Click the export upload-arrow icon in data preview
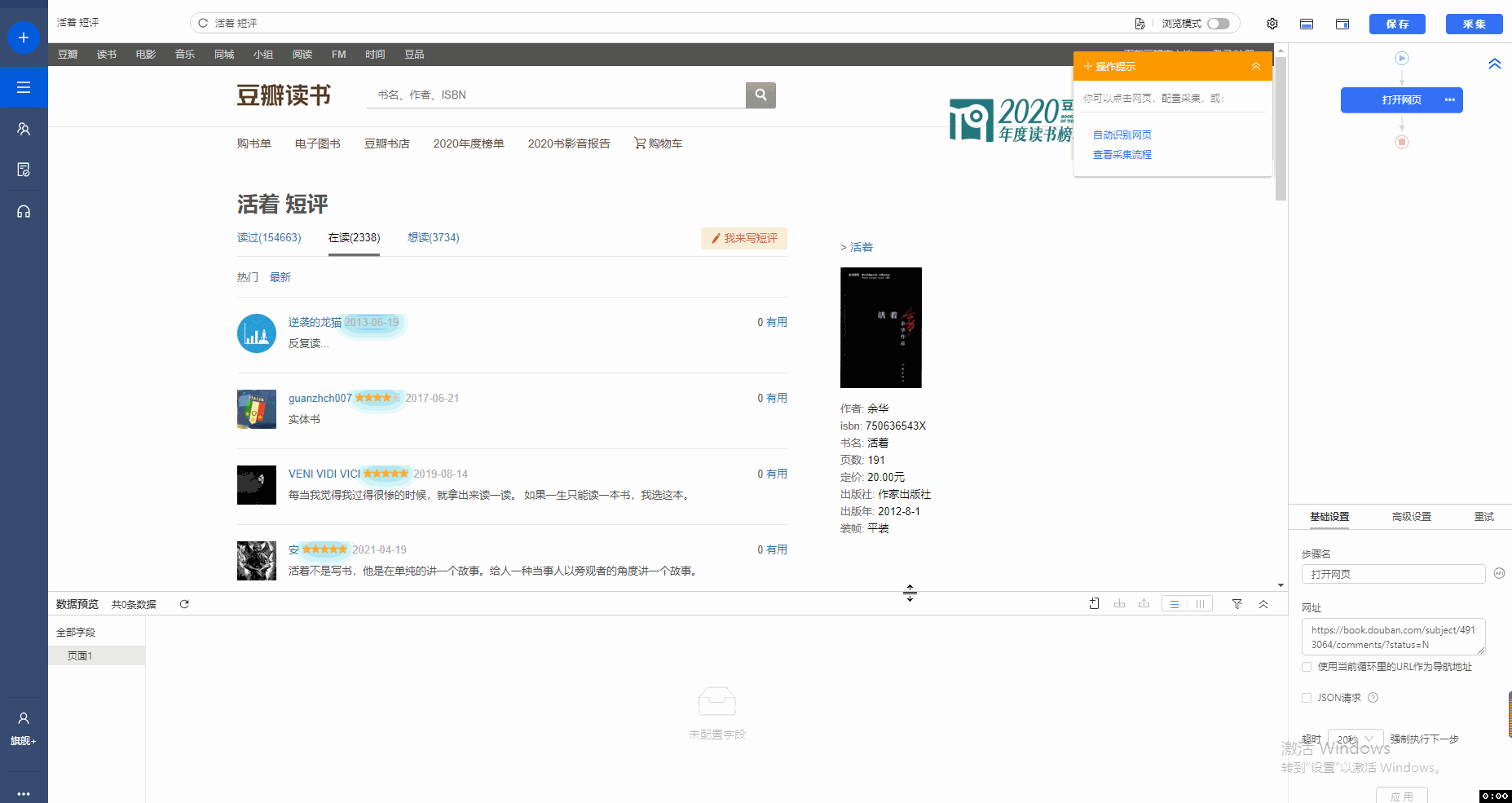1512x803 pixels. coord(1144,604)
